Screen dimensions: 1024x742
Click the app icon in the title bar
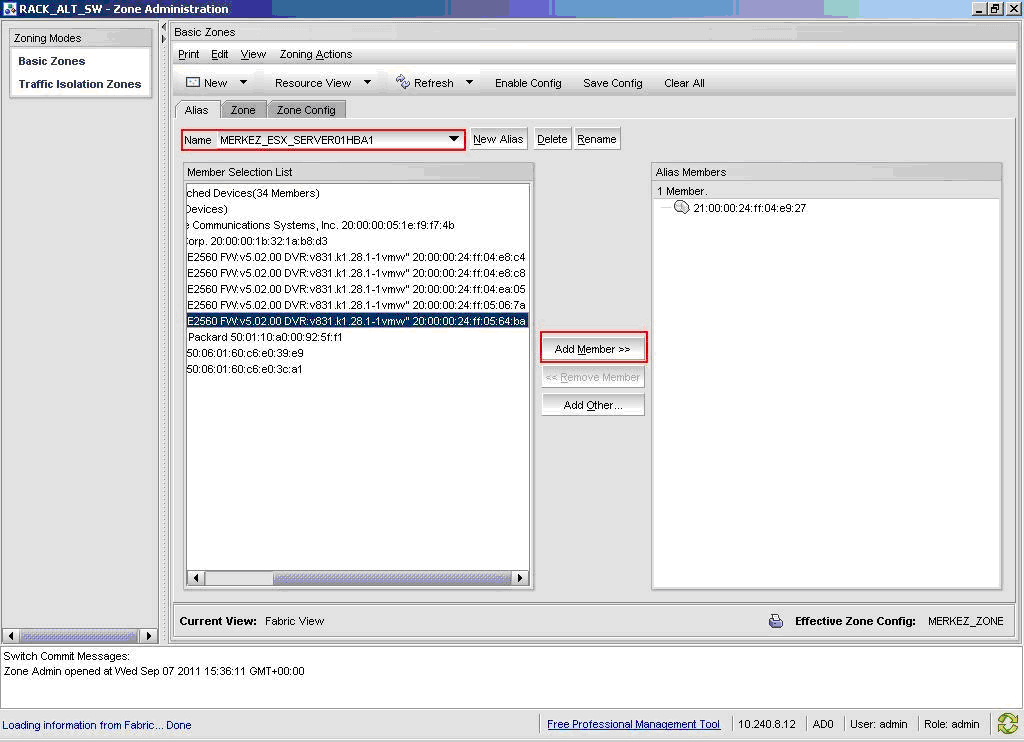(x=9, y=9)
